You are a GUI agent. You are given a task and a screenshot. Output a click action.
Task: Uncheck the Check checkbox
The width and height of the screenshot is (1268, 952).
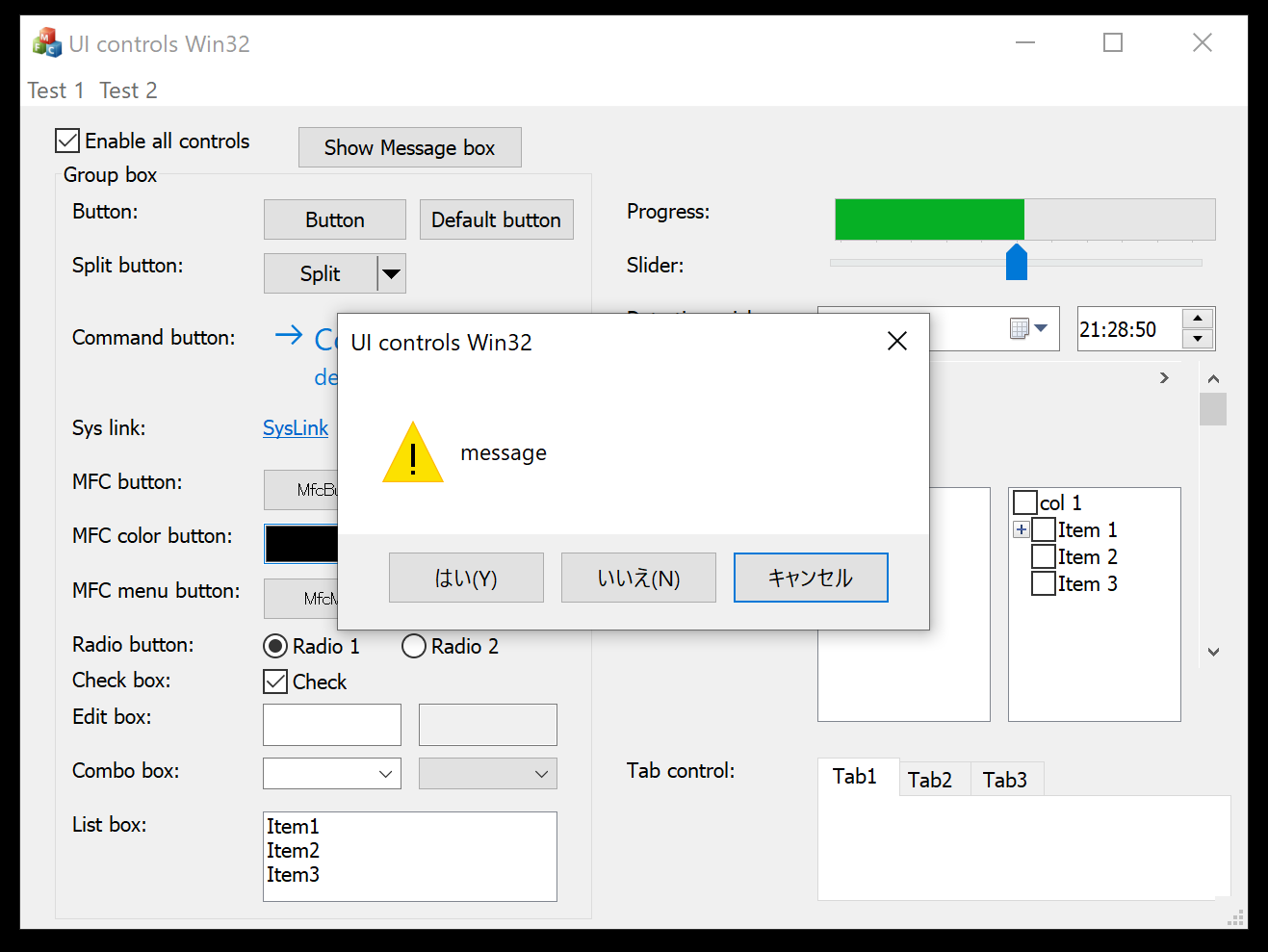tap(275, 682)
